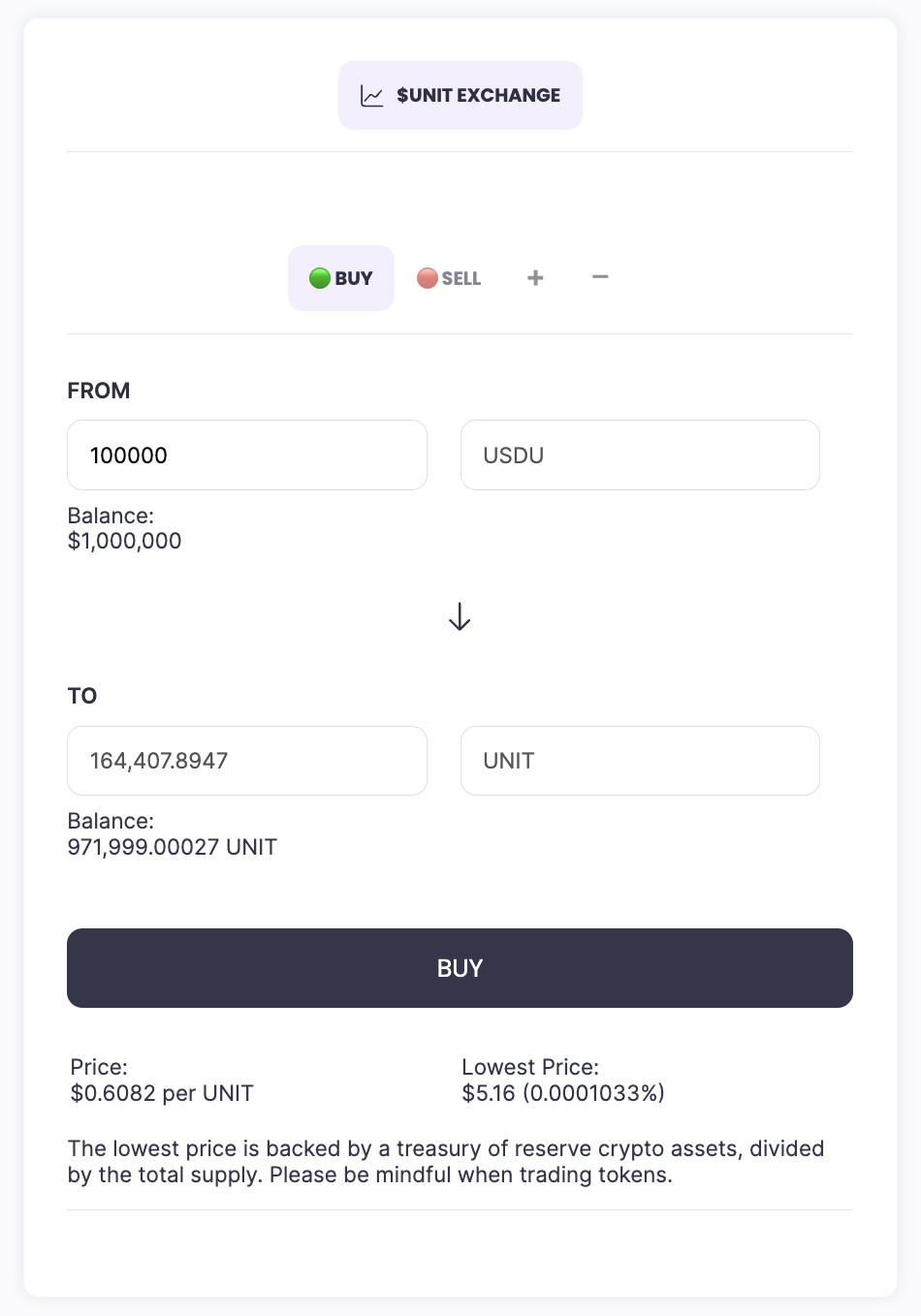921x1316 pixels.
Task: Click the FROM section label
Action: 99,391
